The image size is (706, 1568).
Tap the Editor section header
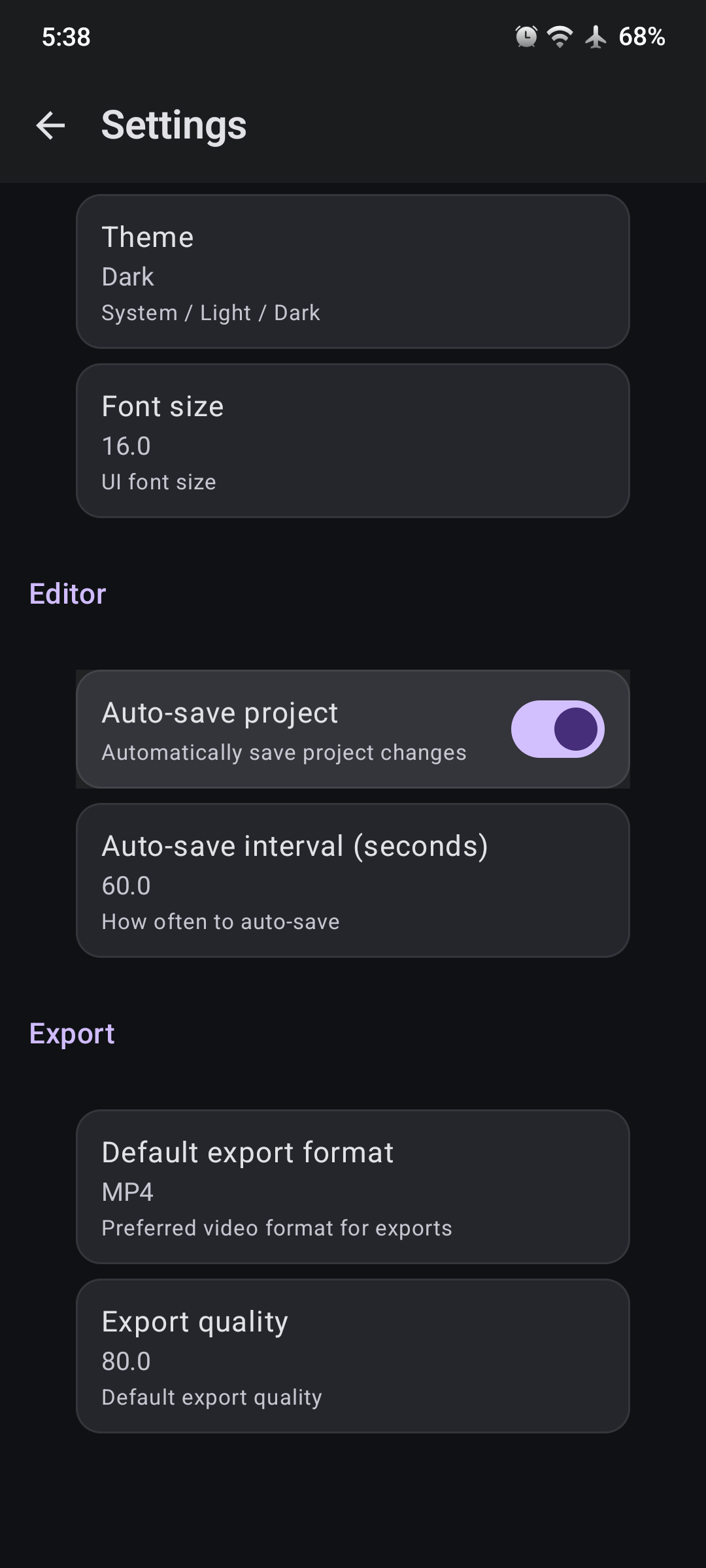[x=67, y=594]
